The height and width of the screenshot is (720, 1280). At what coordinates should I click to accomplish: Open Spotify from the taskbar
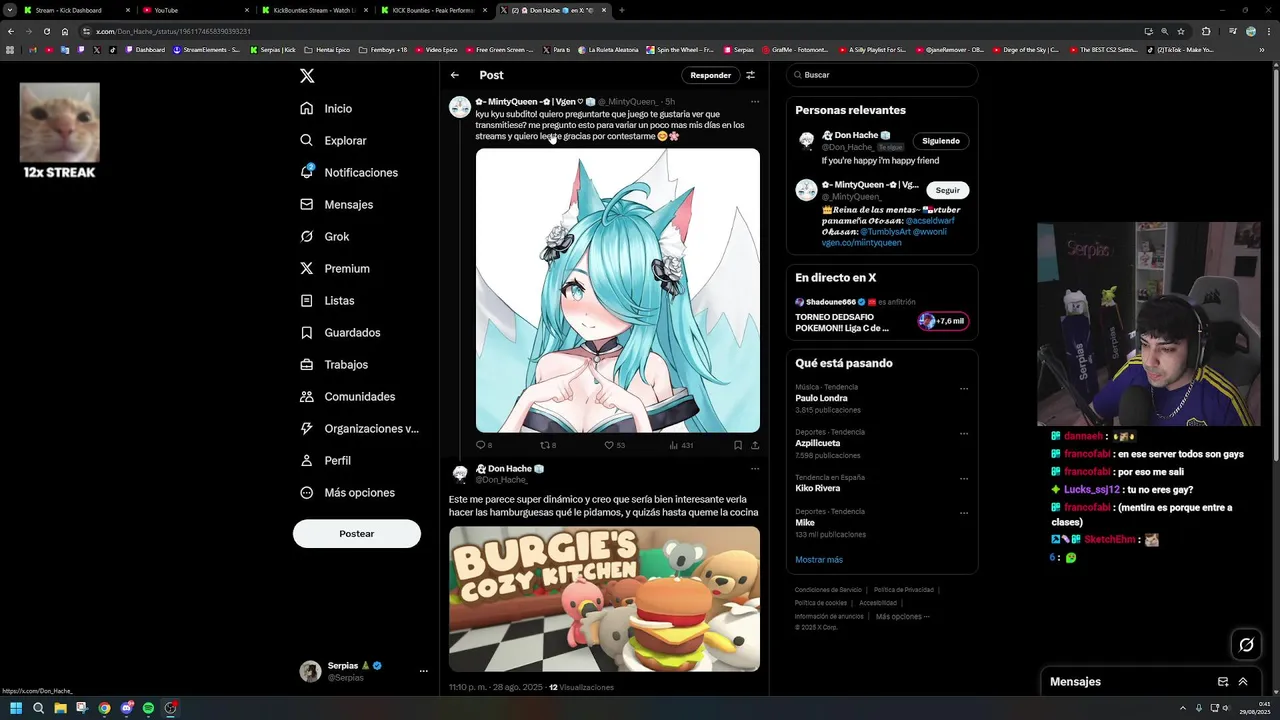coord(148,708)
